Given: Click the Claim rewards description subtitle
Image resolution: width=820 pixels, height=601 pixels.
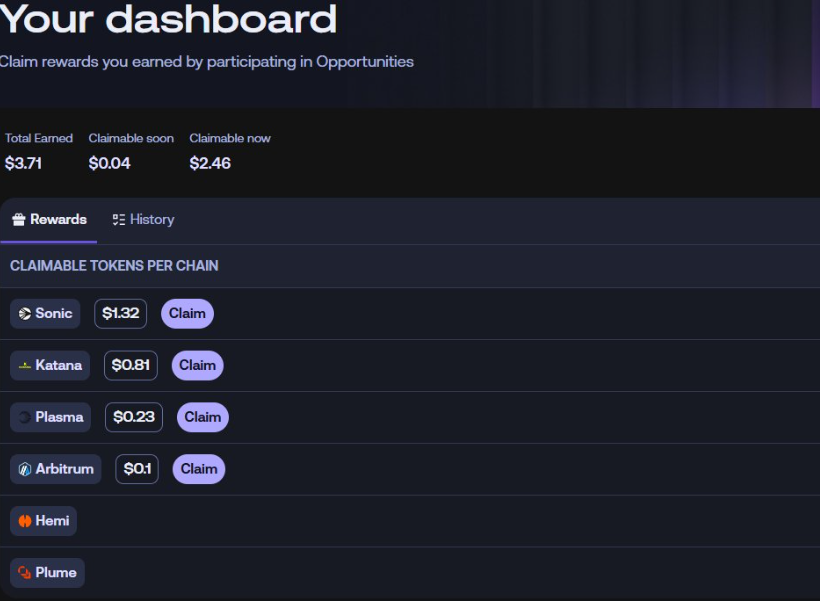Looking at the screenshot, I should click(207, 62).
